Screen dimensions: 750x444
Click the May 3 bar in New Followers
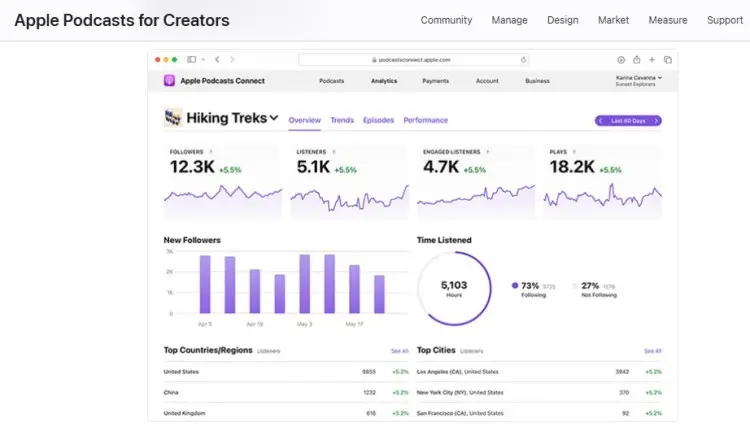coord(304,284)
